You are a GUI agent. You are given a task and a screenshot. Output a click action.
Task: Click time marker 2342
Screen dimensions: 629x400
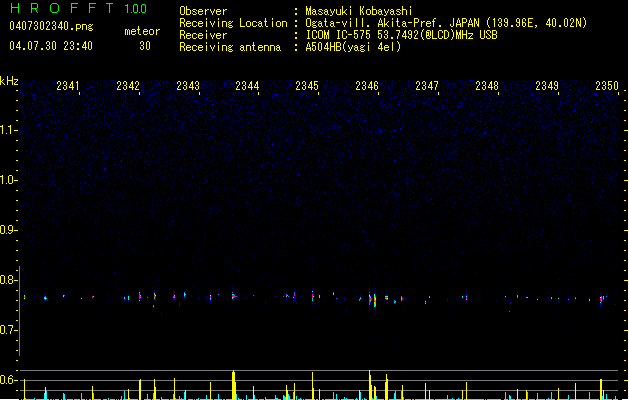(128, 86)
